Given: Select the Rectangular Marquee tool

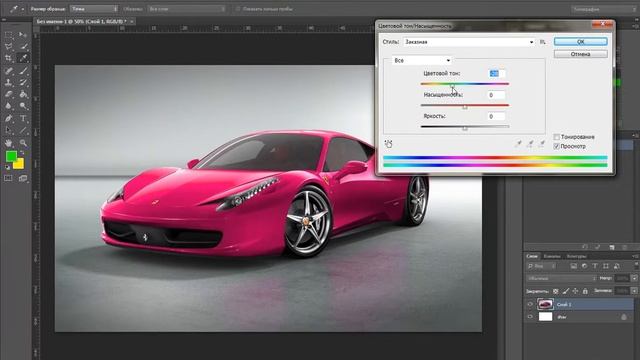Looking at the screenshot, I should point(9,36).
